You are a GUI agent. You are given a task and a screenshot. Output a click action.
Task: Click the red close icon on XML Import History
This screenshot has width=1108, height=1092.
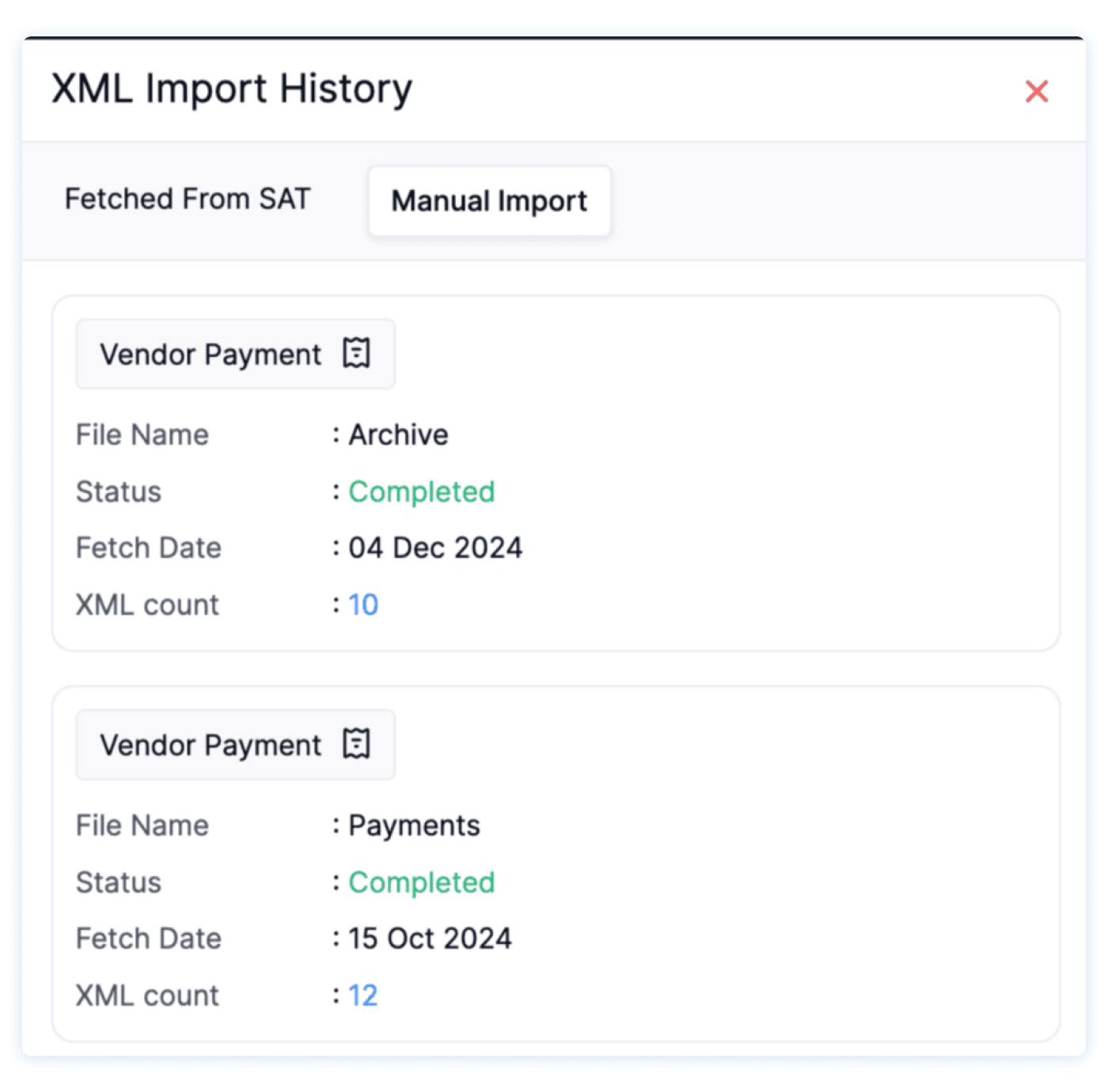(1038, 91)
